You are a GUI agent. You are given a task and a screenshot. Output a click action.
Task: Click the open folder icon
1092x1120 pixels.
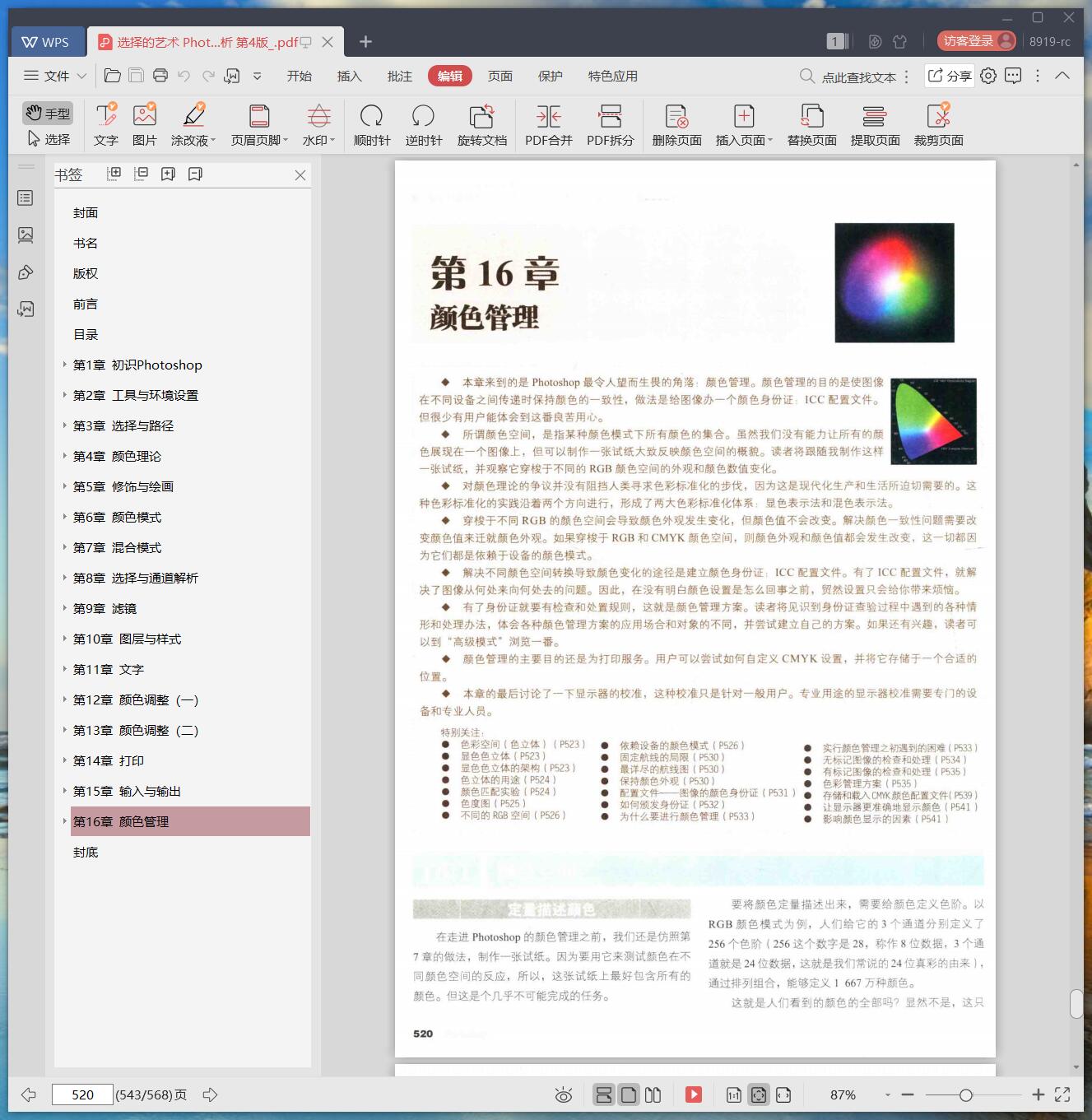point(113,76)
